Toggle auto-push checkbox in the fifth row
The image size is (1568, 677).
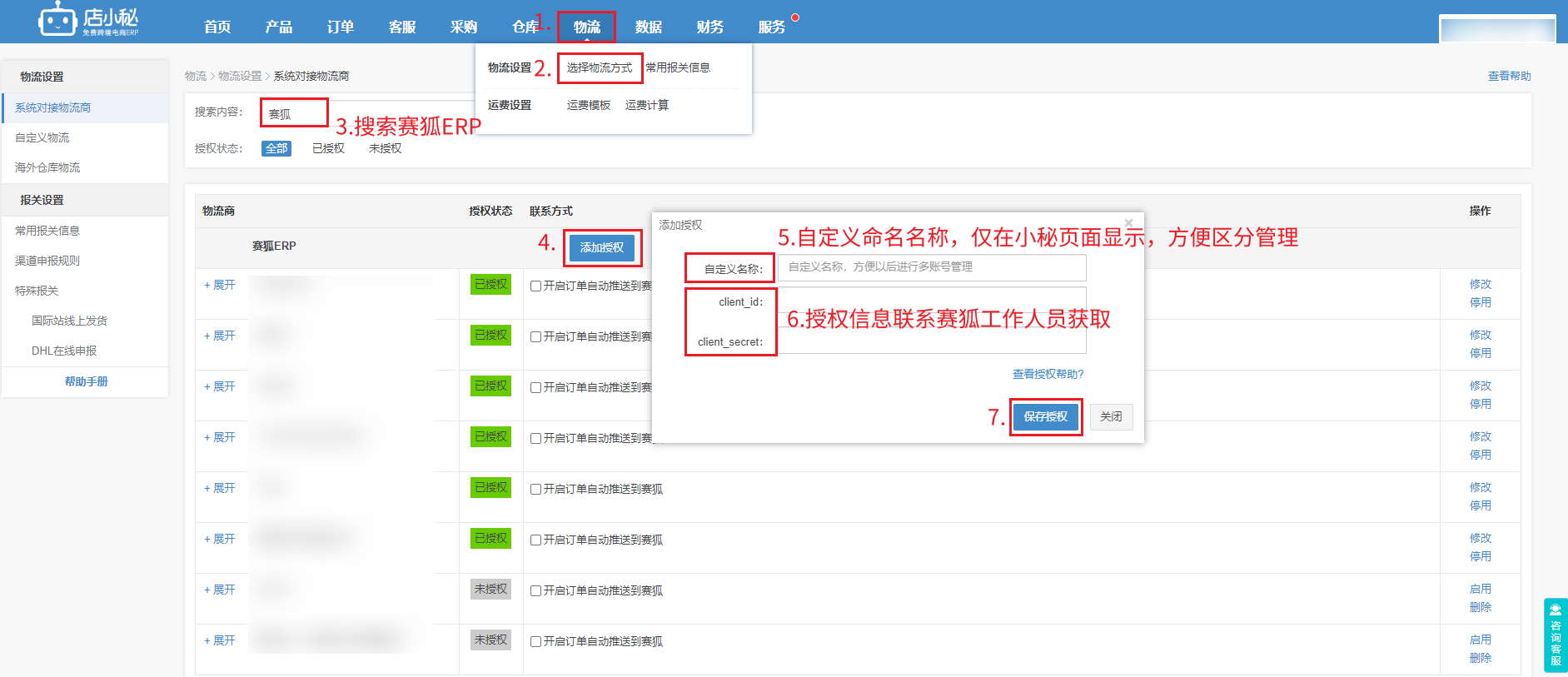pyautogui.click(x=536, y=489)
